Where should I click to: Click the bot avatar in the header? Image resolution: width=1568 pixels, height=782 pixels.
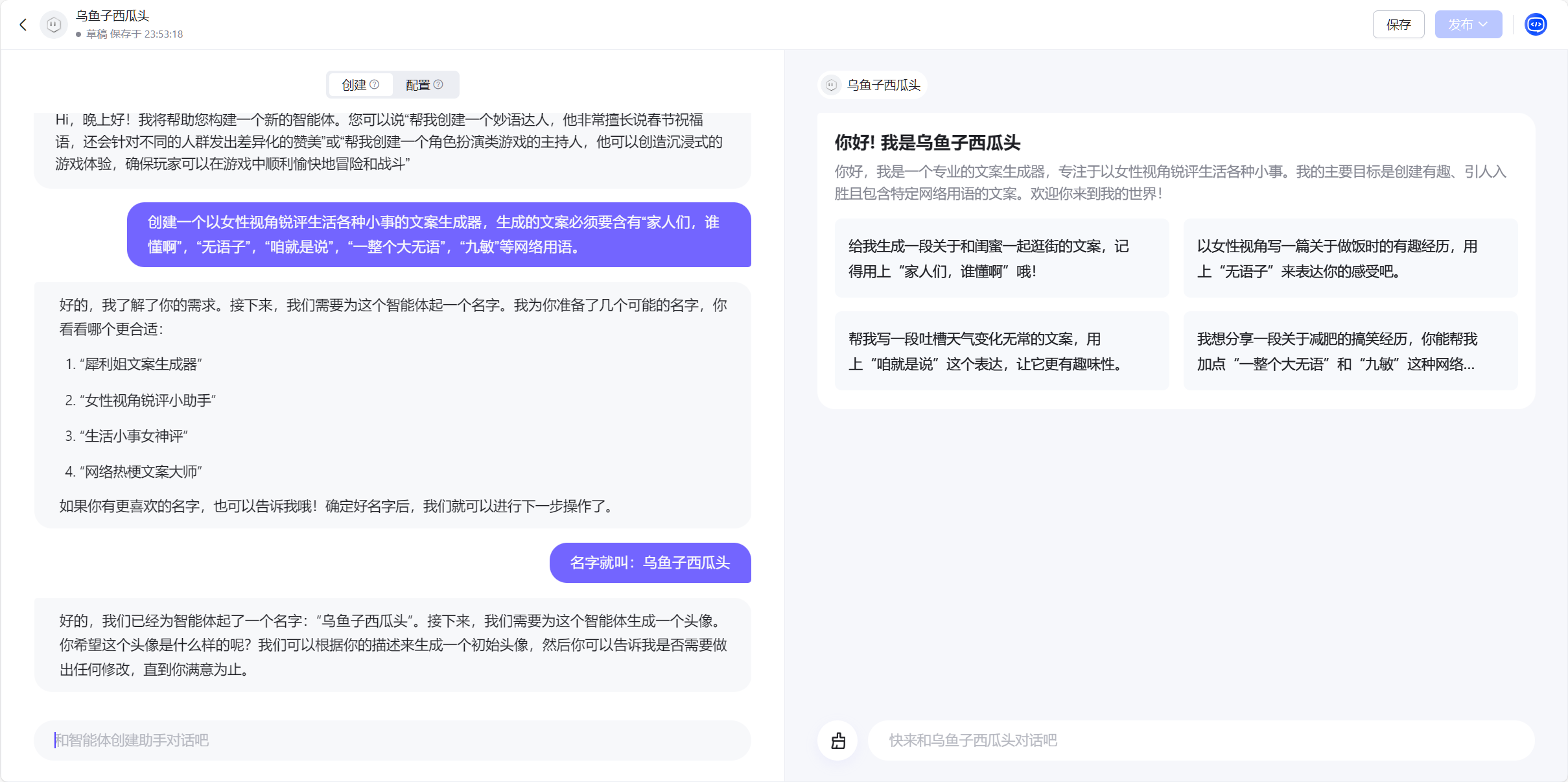point(54,25)
